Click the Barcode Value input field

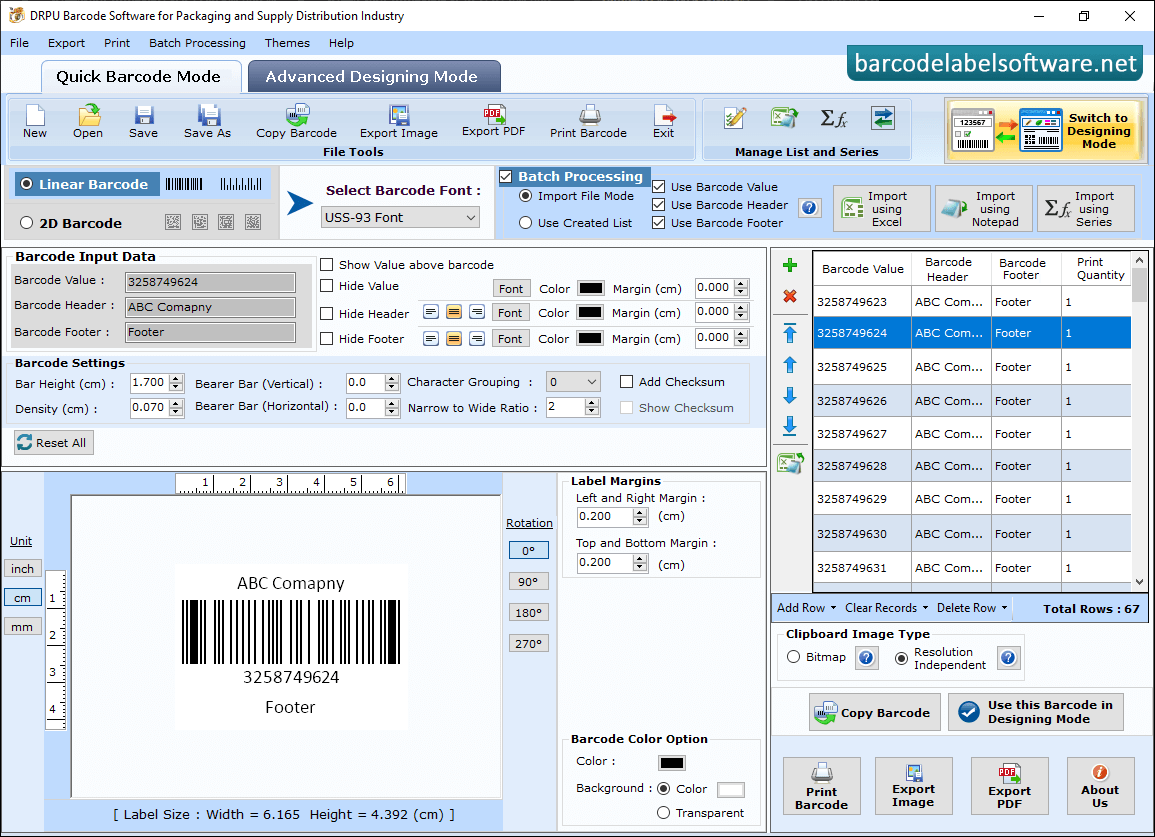pos(211,281)
